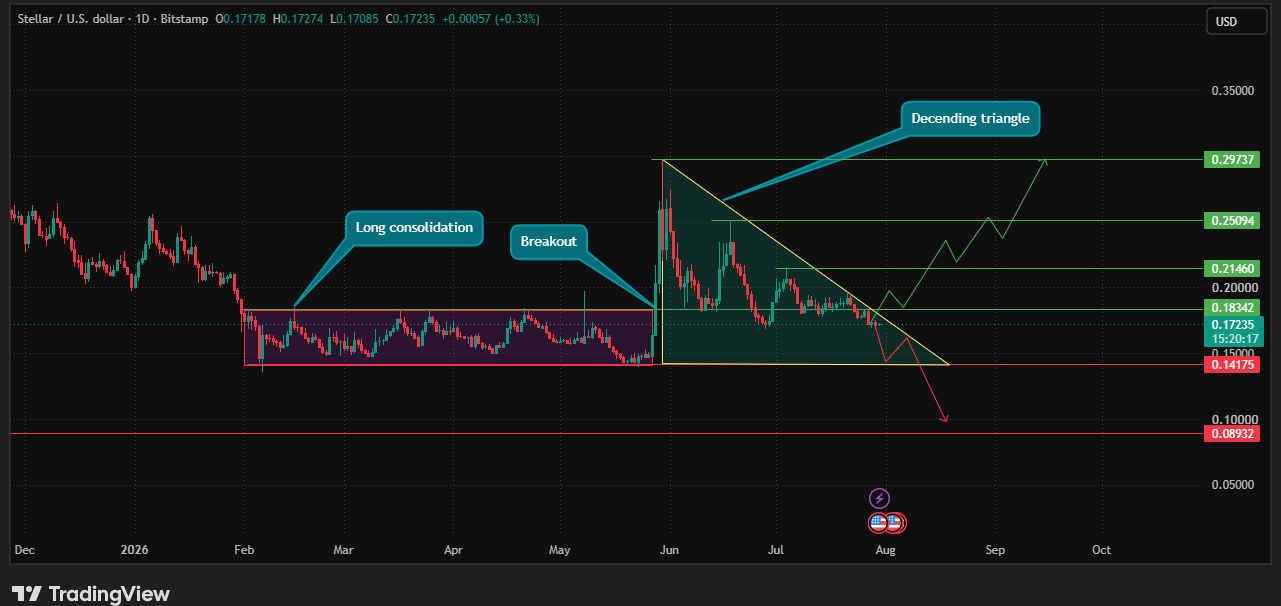Click the US flag economic event icon
The image size is (1281, 606).
point(879,522)
